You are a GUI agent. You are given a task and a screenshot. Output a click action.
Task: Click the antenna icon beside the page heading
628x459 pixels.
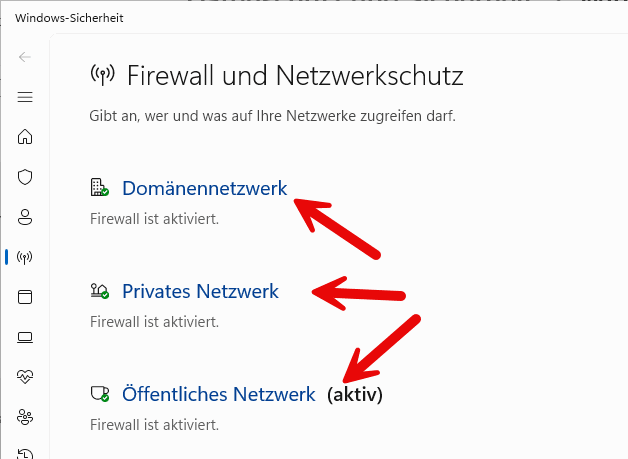[102, 74]
